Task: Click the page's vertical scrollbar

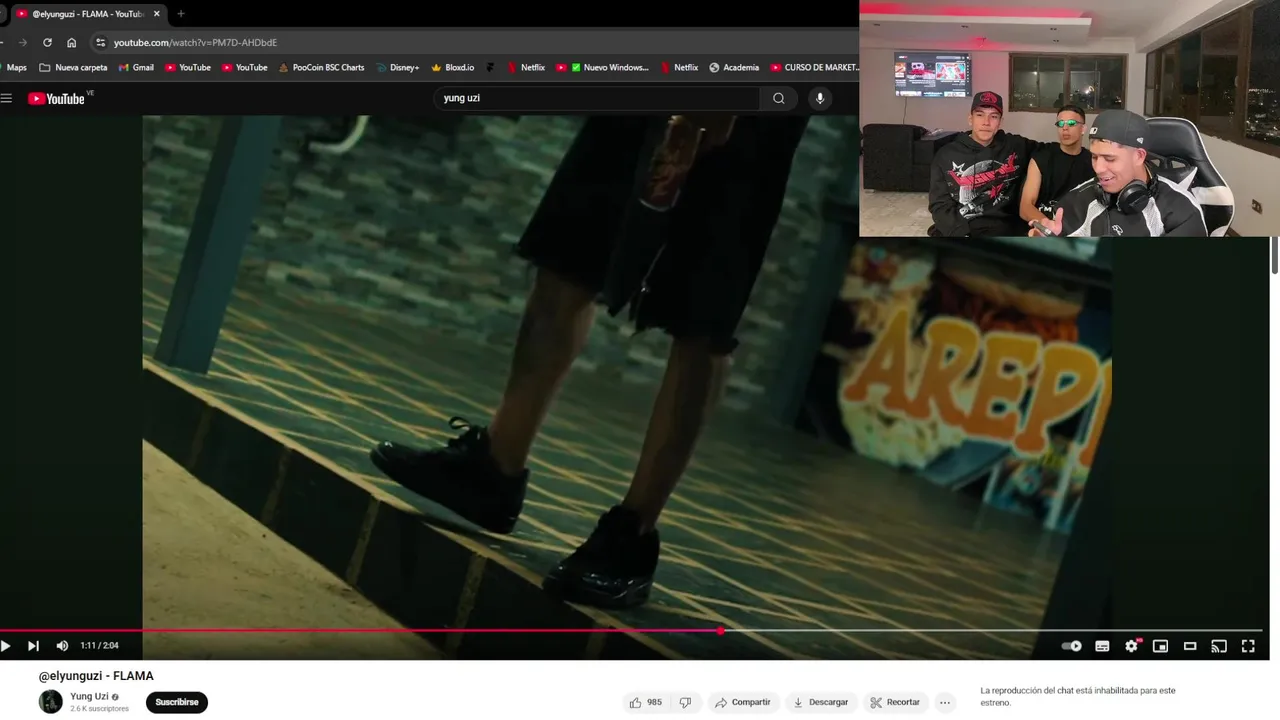Action: point(1275,255)
